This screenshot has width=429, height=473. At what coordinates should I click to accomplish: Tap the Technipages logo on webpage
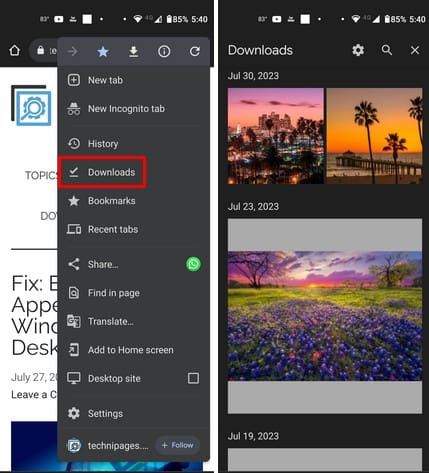point(32,105)
